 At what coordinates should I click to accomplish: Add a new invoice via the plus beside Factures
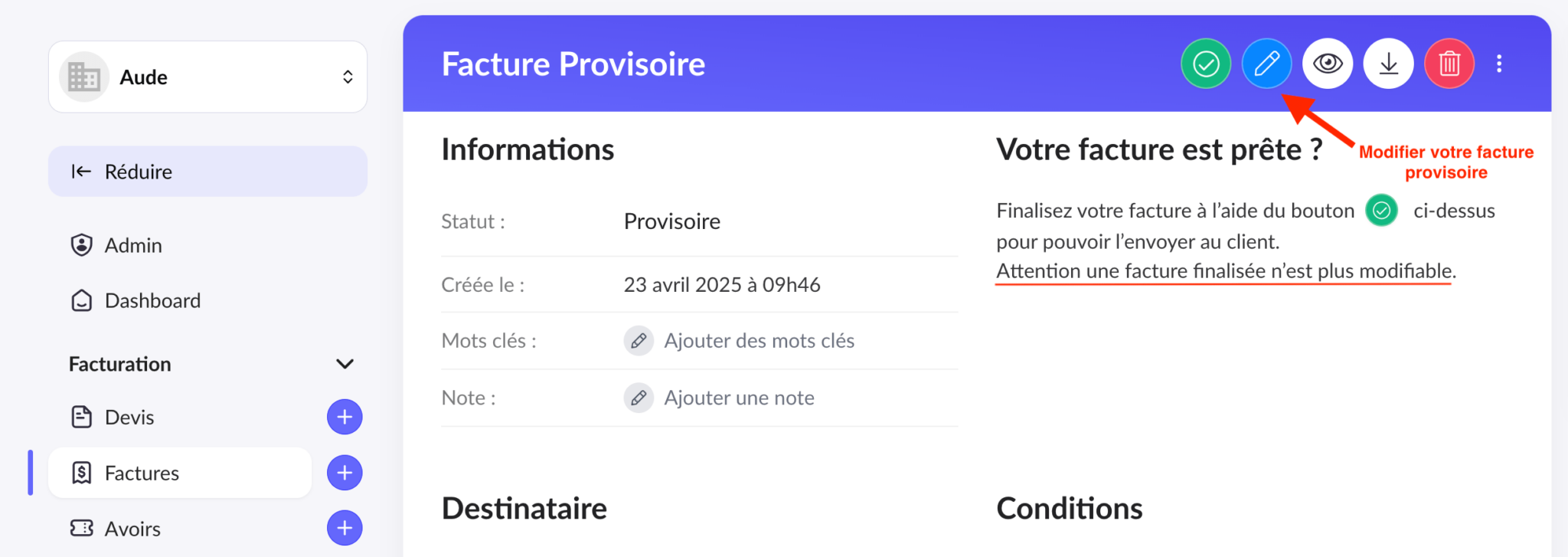[x=345, y=473]
